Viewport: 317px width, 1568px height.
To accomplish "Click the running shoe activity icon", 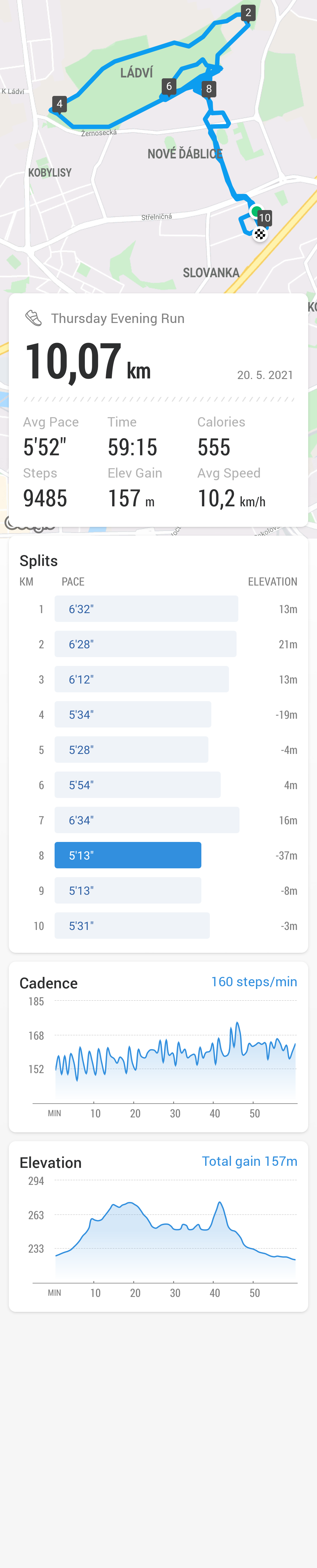I will pyautogui.click(x=33, y=318).
